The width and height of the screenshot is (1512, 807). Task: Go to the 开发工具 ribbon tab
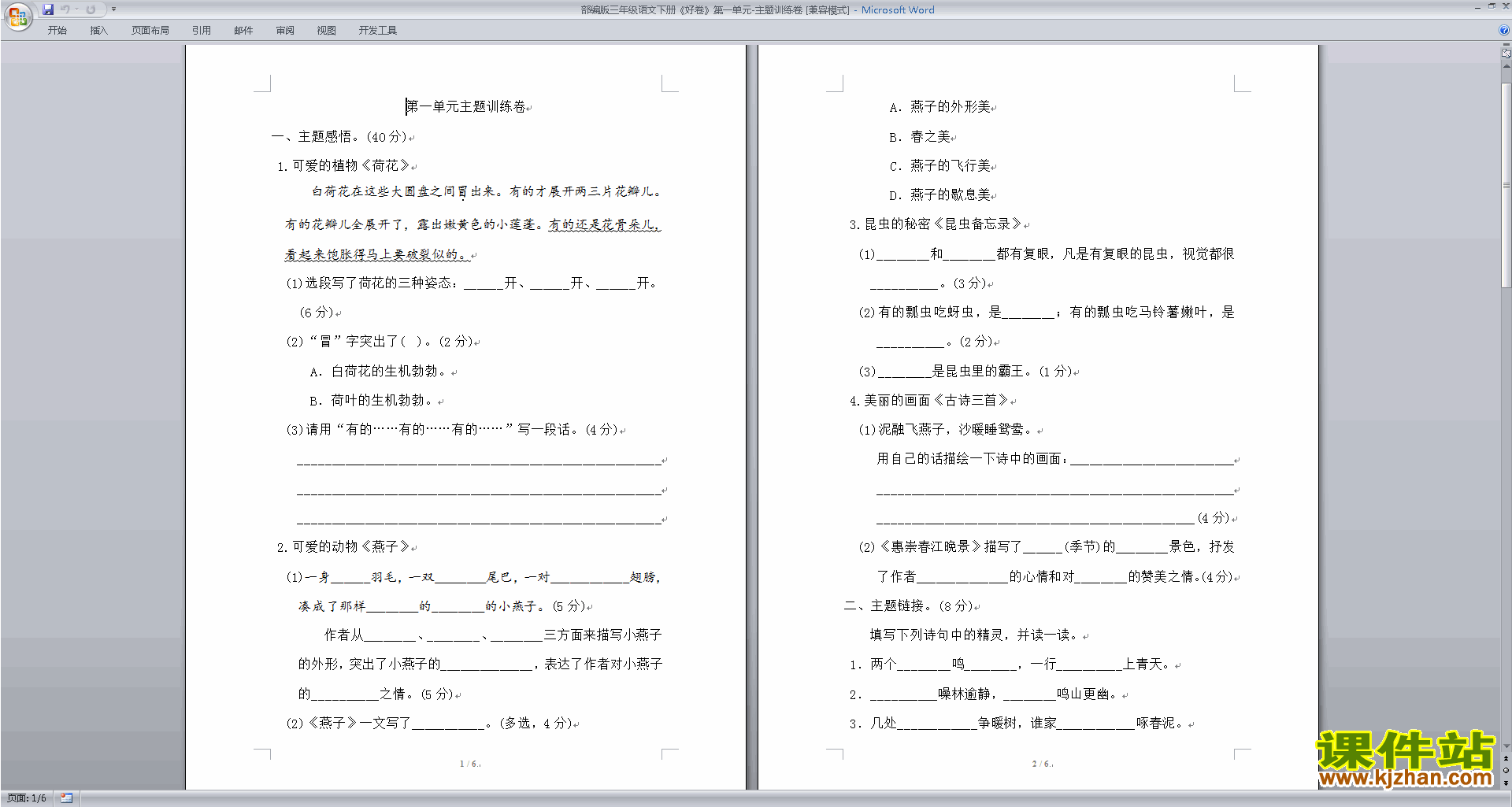point(378,31)
